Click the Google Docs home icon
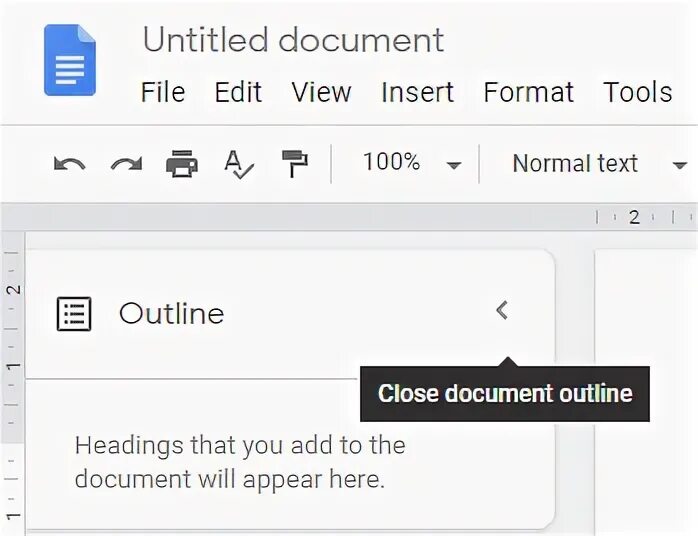This screenshot has width=698, height=536. click(x=70, y=60)
